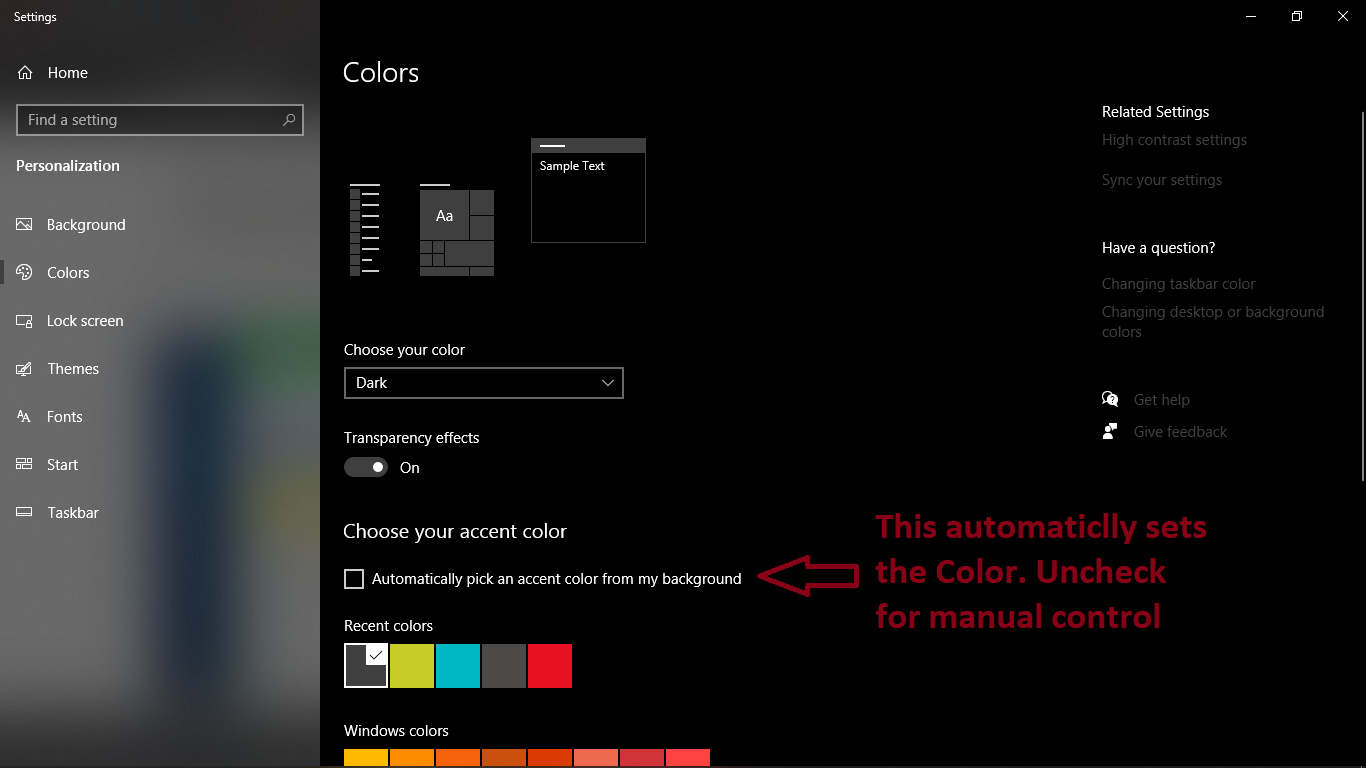Screen dimensions: 1366x768
Task: Turn off Transparency effects toggle
Action: point(366,467)
